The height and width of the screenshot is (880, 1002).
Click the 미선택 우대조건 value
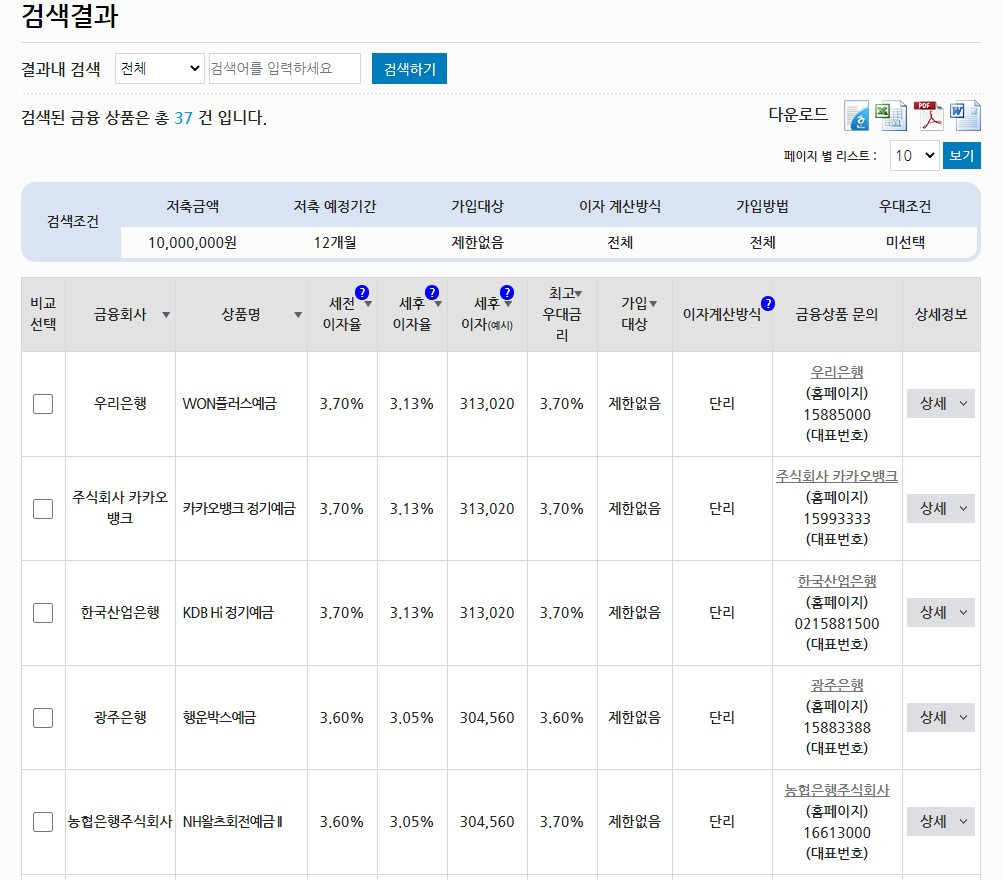(x=905, y=243)
